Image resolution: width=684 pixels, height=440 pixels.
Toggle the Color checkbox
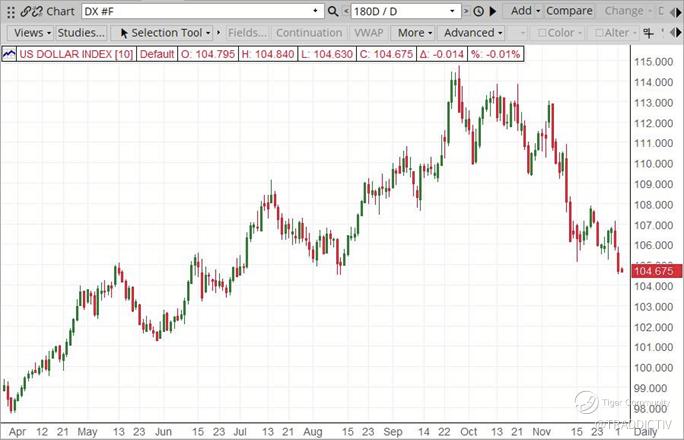coord(542,33)
